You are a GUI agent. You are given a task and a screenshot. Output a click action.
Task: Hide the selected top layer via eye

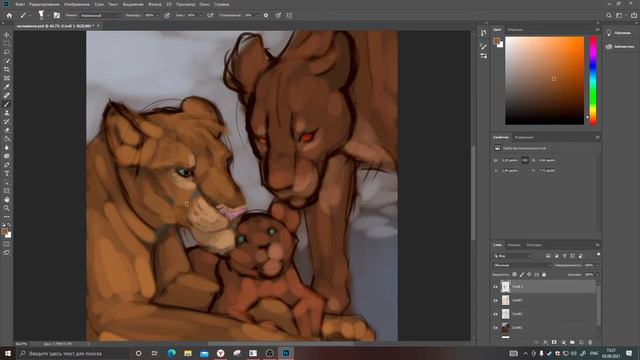tap(496, 287)
